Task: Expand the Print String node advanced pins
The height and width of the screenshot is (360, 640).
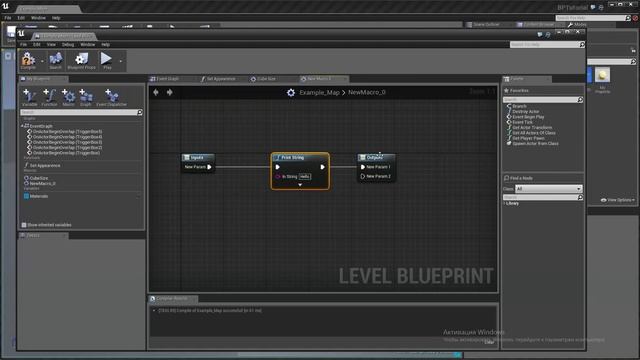Action: 300,185
